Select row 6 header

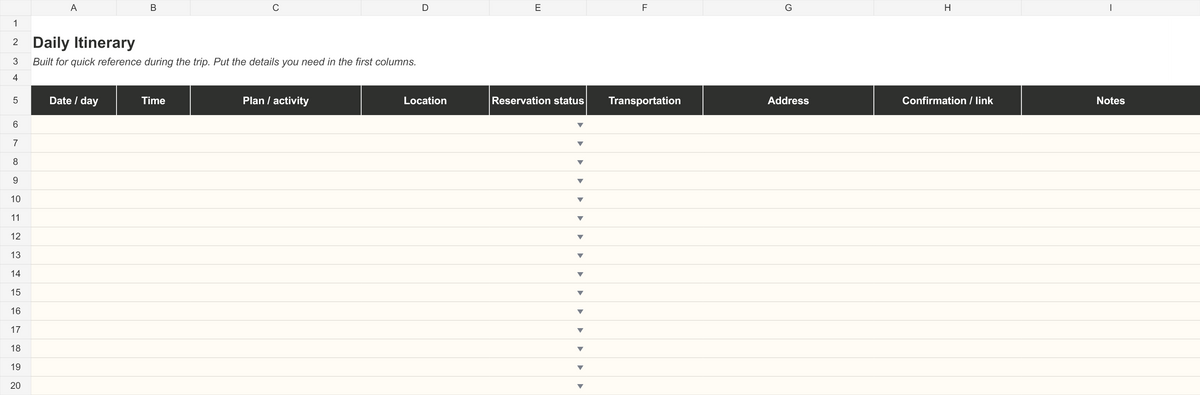[x=15, y=125]
